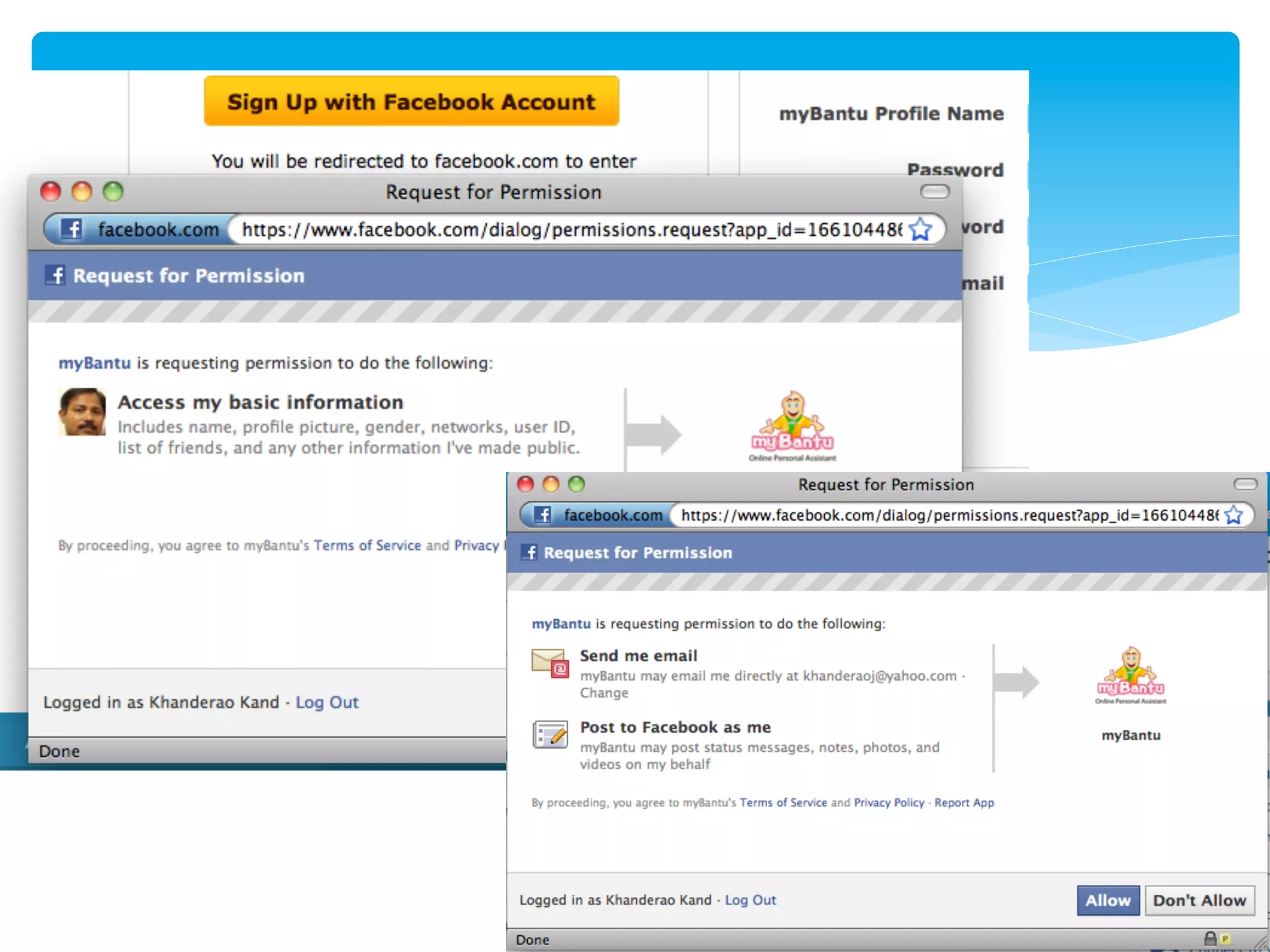Click URL field in back permission window
Viewport: 1270px width, 952px height.
(x=571, y=229)
